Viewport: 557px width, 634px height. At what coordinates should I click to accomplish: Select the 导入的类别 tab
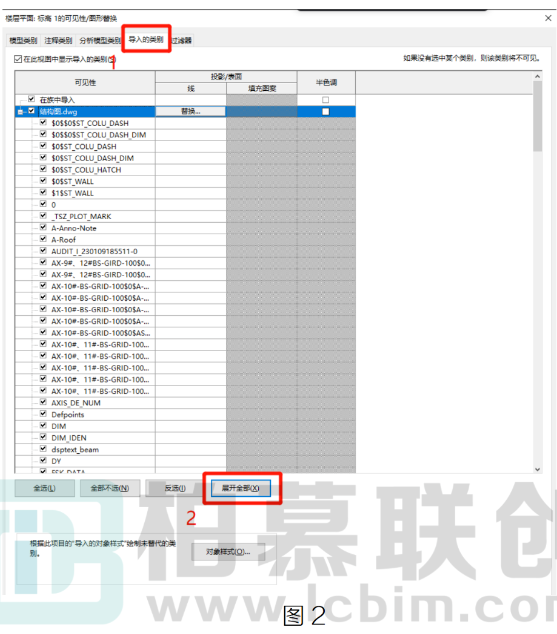click(x=146, y=39)
